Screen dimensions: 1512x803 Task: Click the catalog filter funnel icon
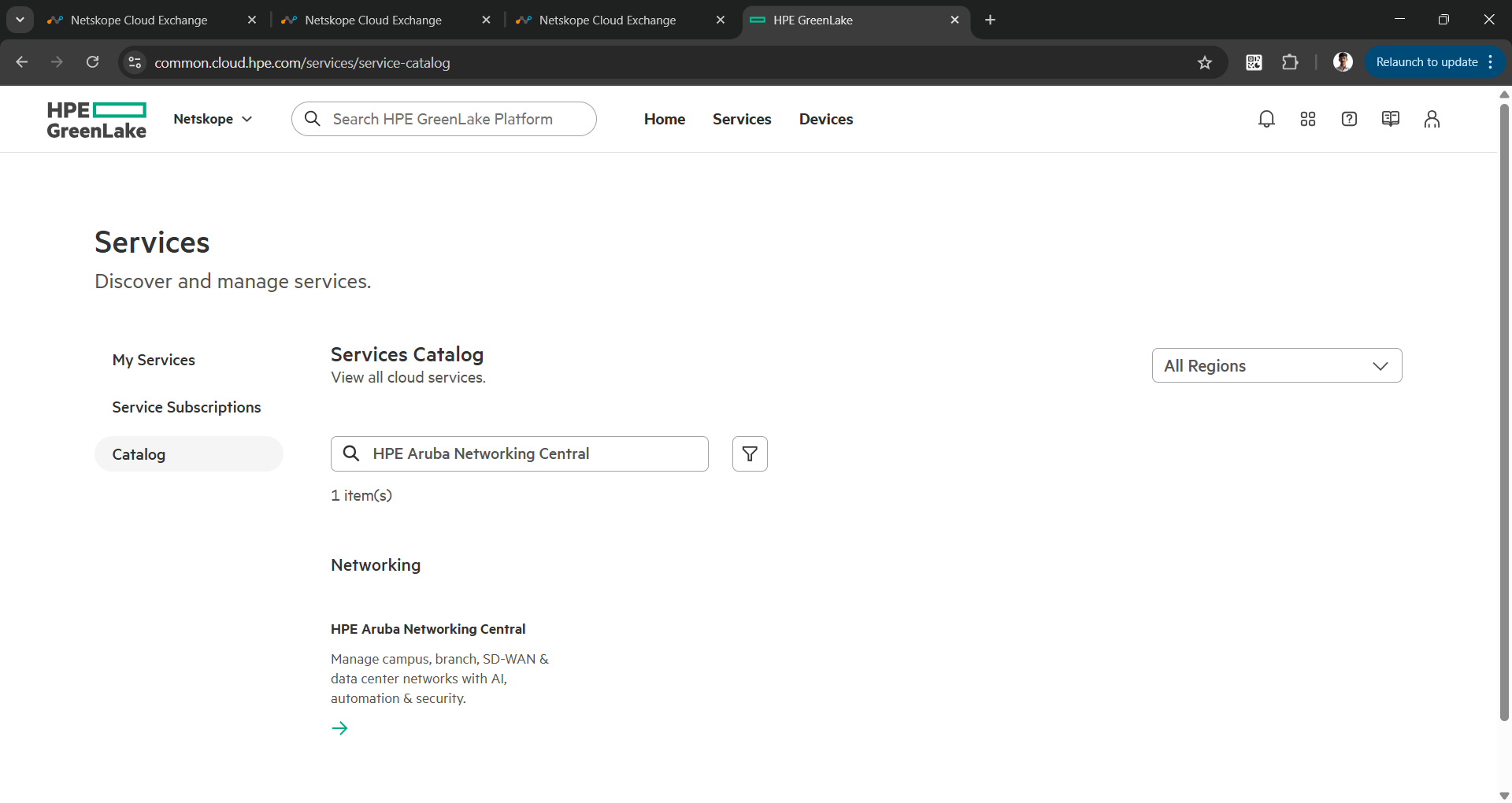tap(750, 453)
